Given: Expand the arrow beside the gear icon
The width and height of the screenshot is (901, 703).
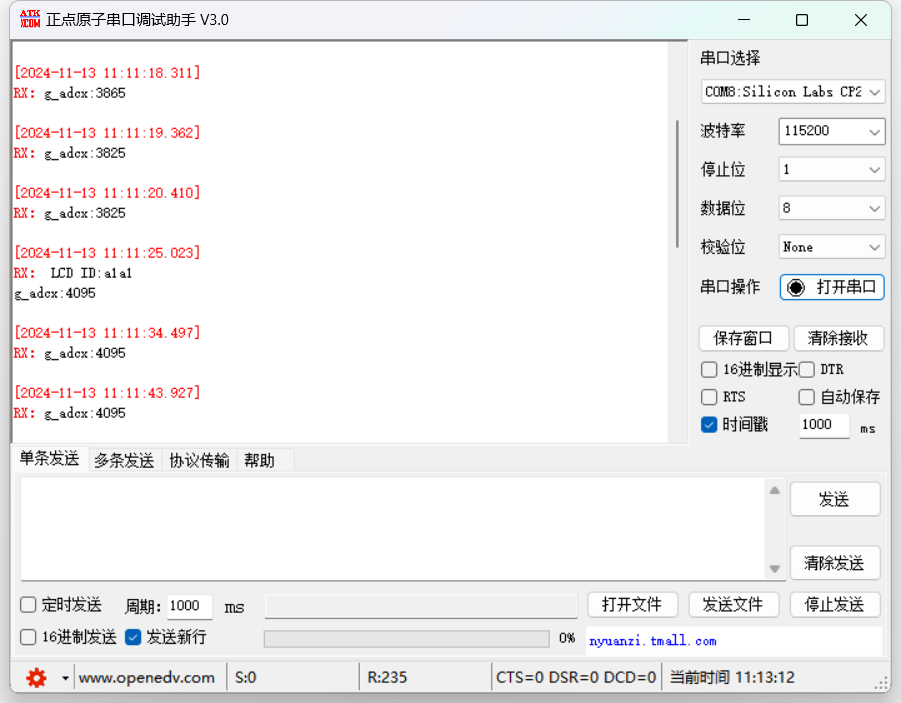Looking at the screenshot, I should 66,678.
